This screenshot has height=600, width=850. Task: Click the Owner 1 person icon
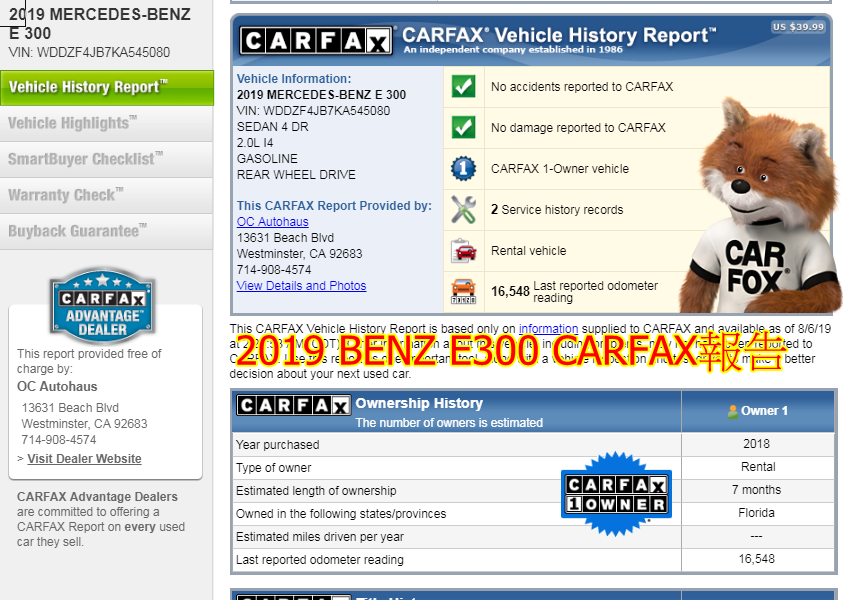pyautogui.click(x=732, y=411)
